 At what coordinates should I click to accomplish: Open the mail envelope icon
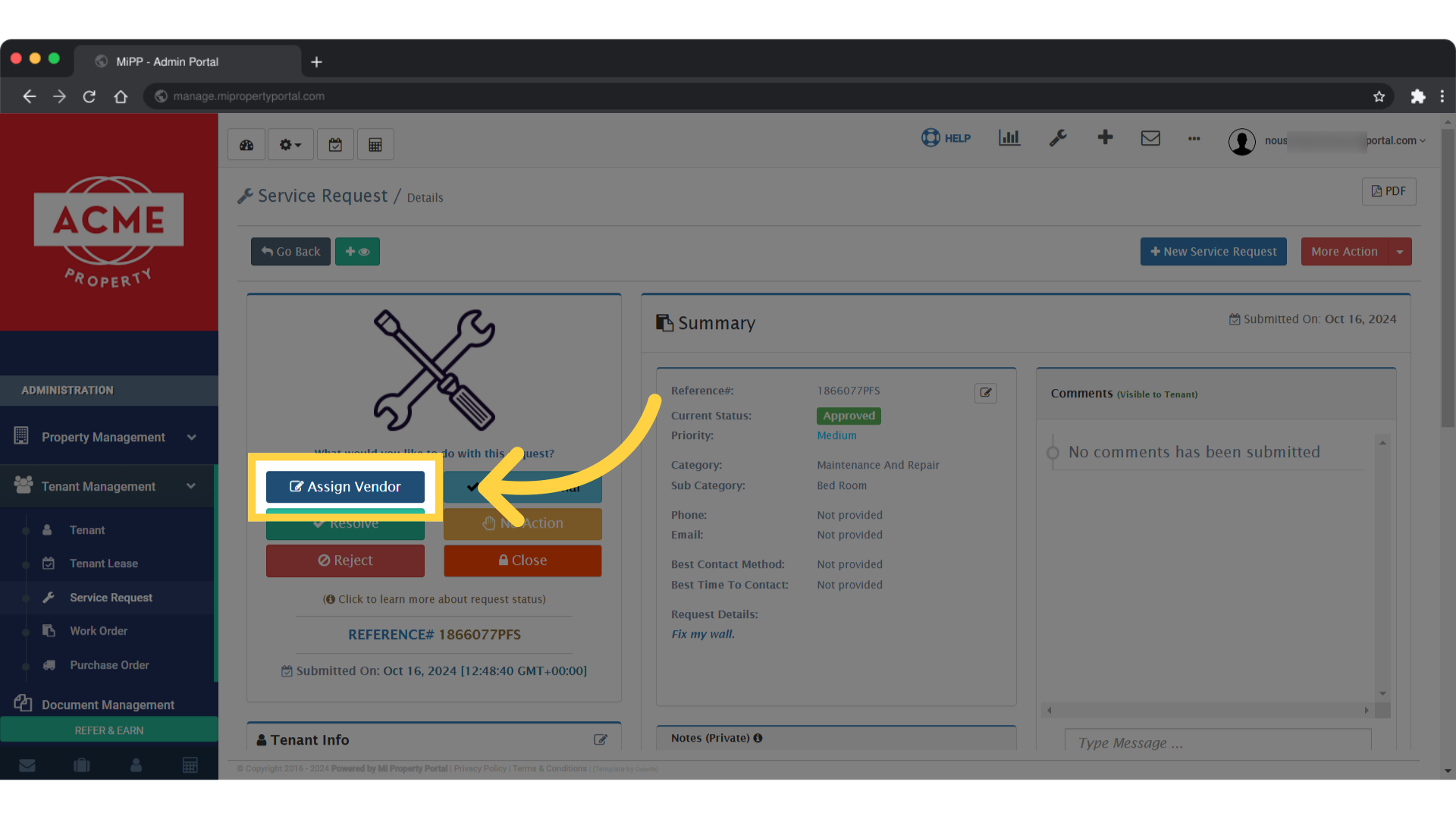pos(1150,138)
